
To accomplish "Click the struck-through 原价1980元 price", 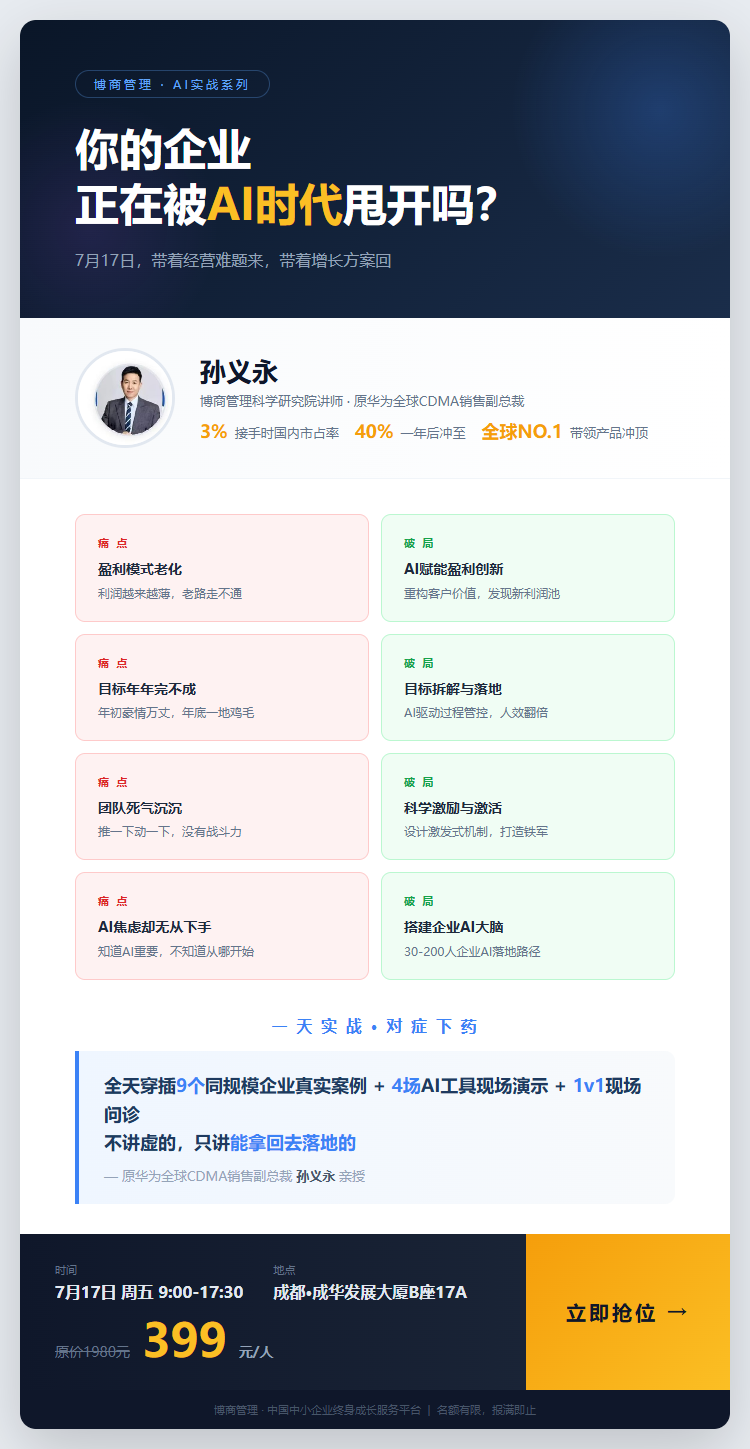I will [x=92, y=1351].
